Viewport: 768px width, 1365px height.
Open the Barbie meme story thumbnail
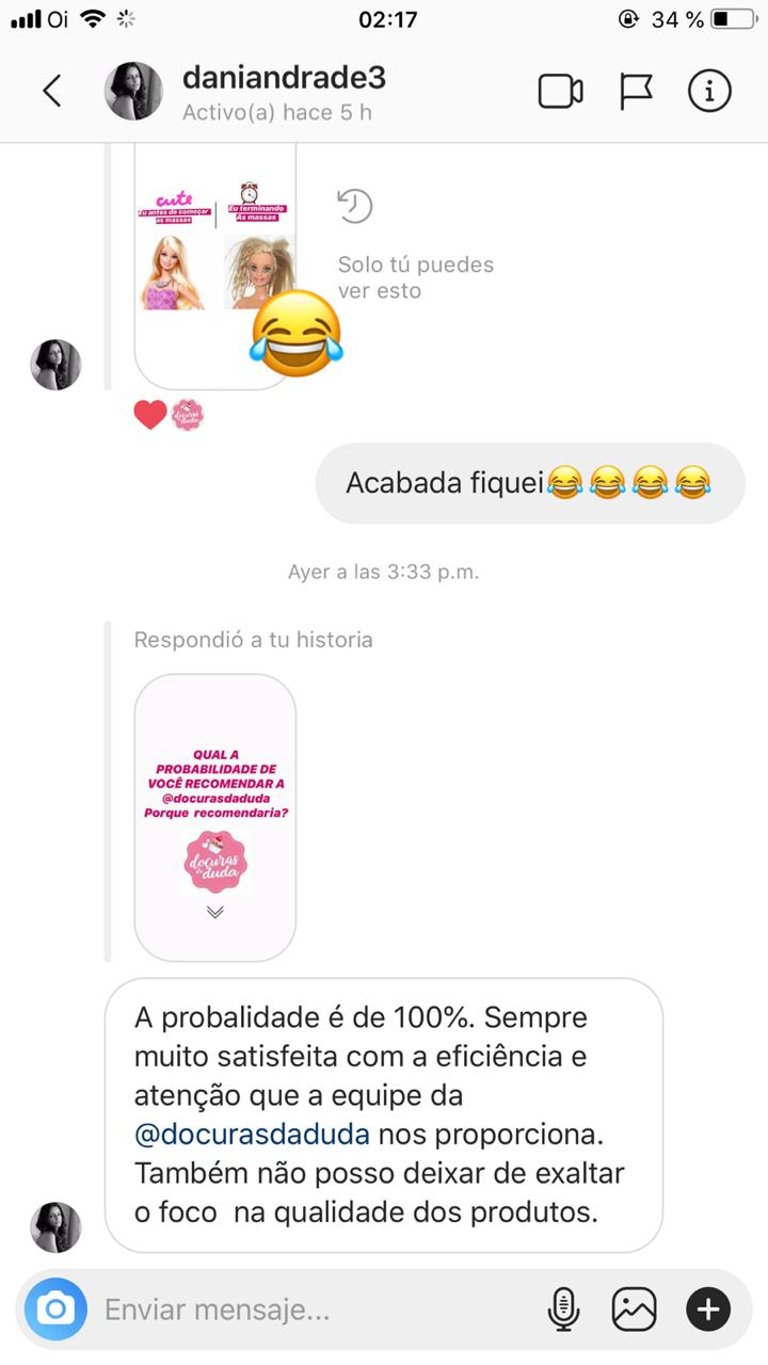[x=215, y=266]
